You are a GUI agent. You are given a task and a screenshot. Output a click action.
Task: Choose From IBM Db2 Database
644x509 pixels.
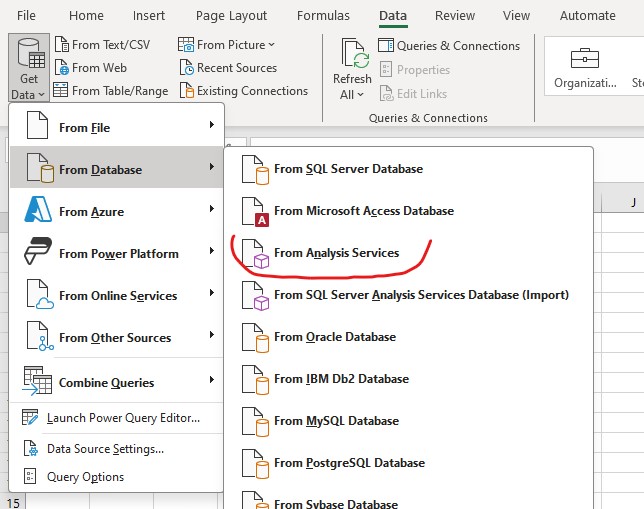[x=409, y=379]
